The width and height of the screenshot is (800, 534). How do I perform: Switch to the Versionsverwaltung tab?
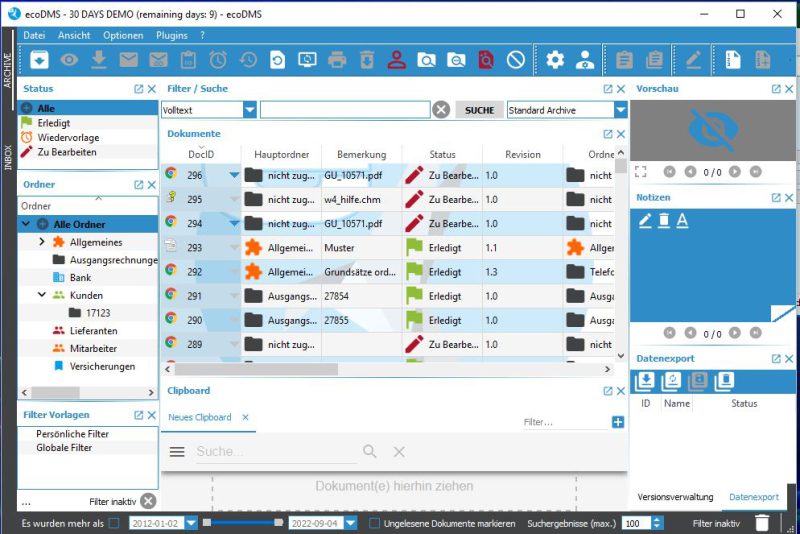point(675,497)
